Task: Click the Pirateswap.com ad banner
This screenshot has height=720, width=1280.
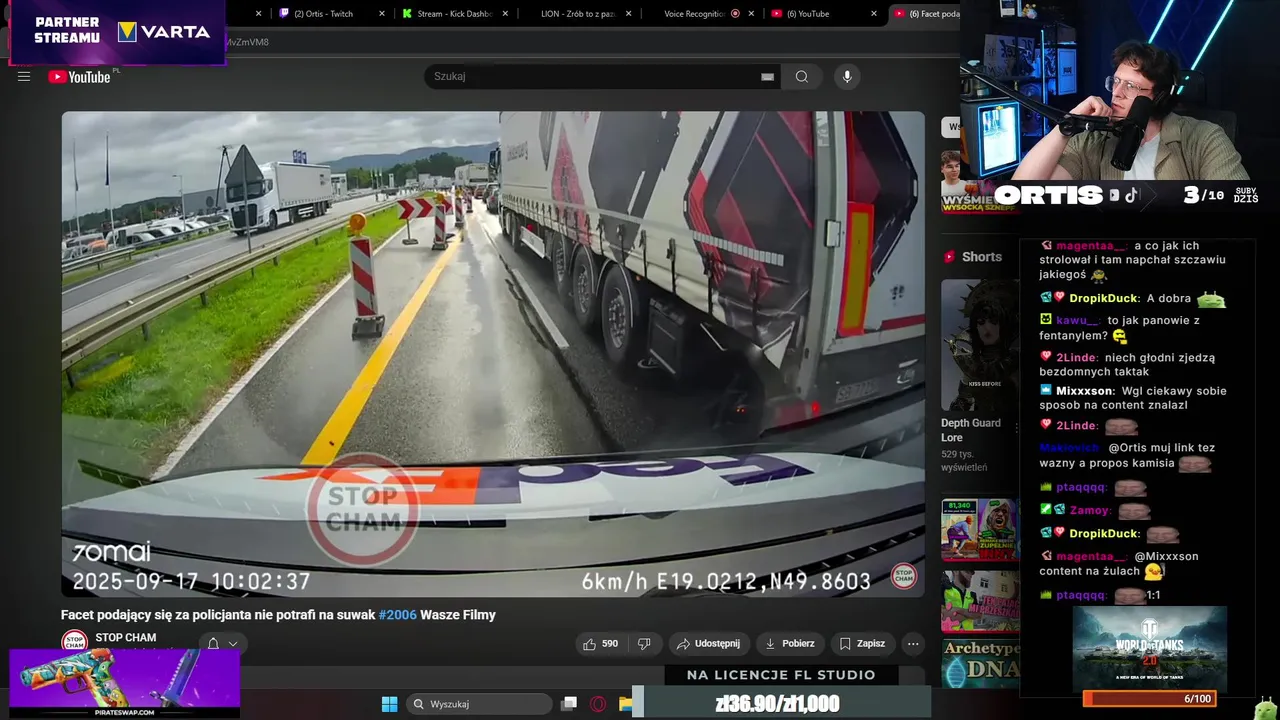Action: pos(125,683)
